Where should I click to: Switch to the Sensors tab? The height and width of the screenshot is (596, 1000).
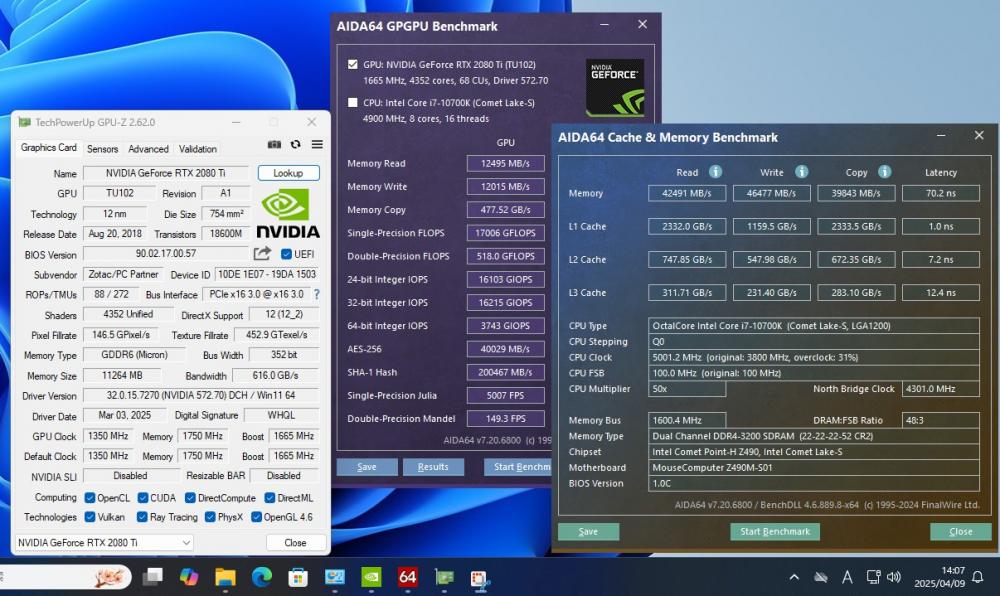click(103, 149)
